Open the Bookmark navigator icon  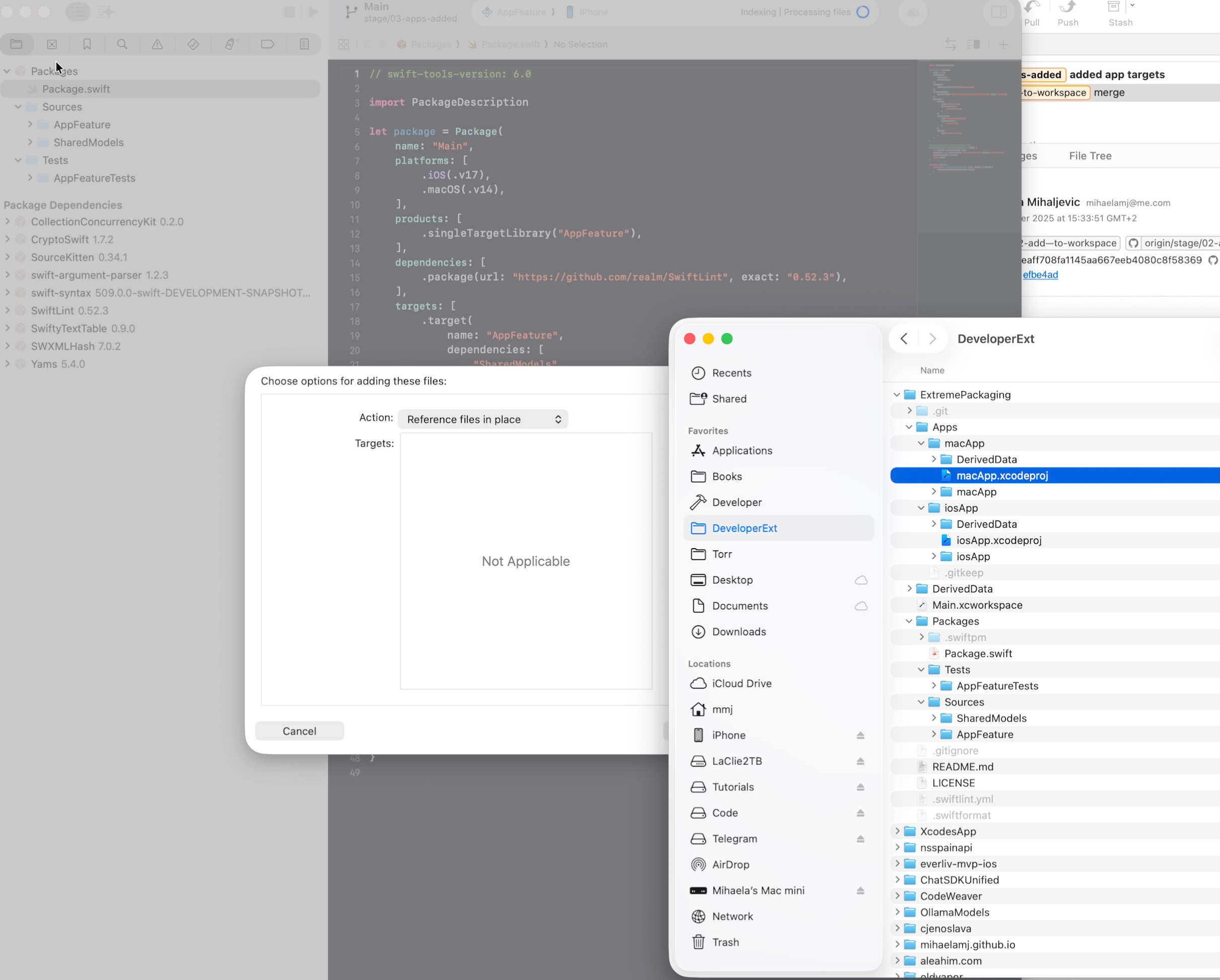87,44
